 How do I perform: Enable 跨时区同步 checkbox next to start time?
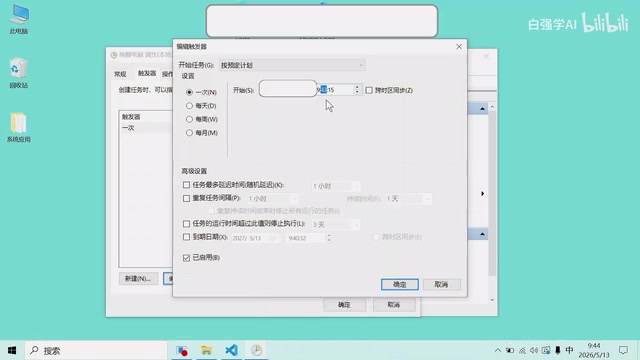369,90
